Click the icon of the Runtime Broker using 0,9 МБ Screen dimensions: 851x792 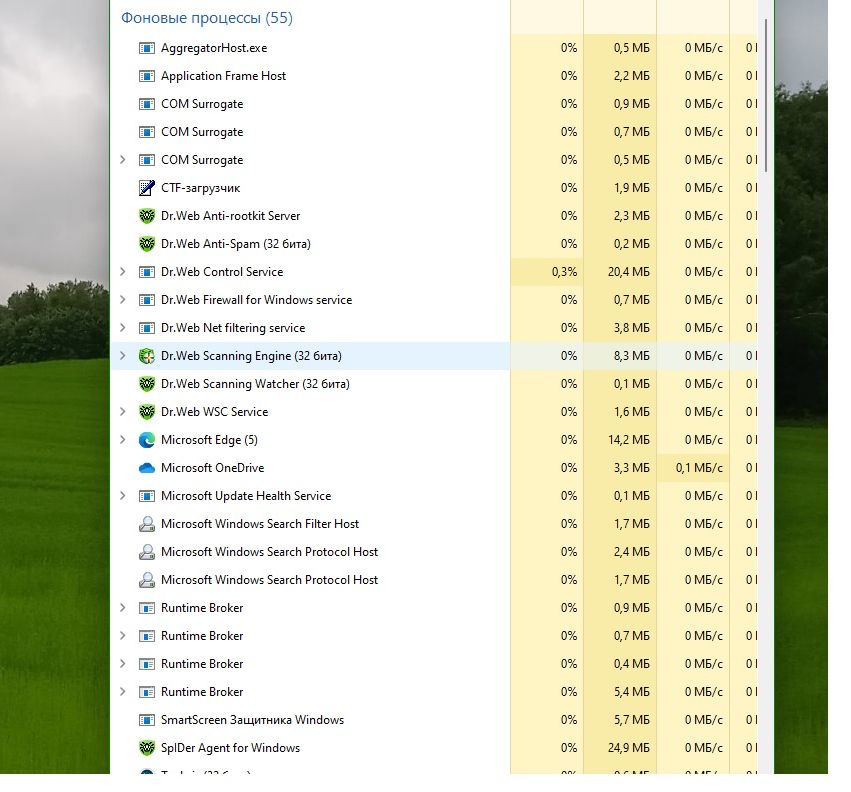147,608
